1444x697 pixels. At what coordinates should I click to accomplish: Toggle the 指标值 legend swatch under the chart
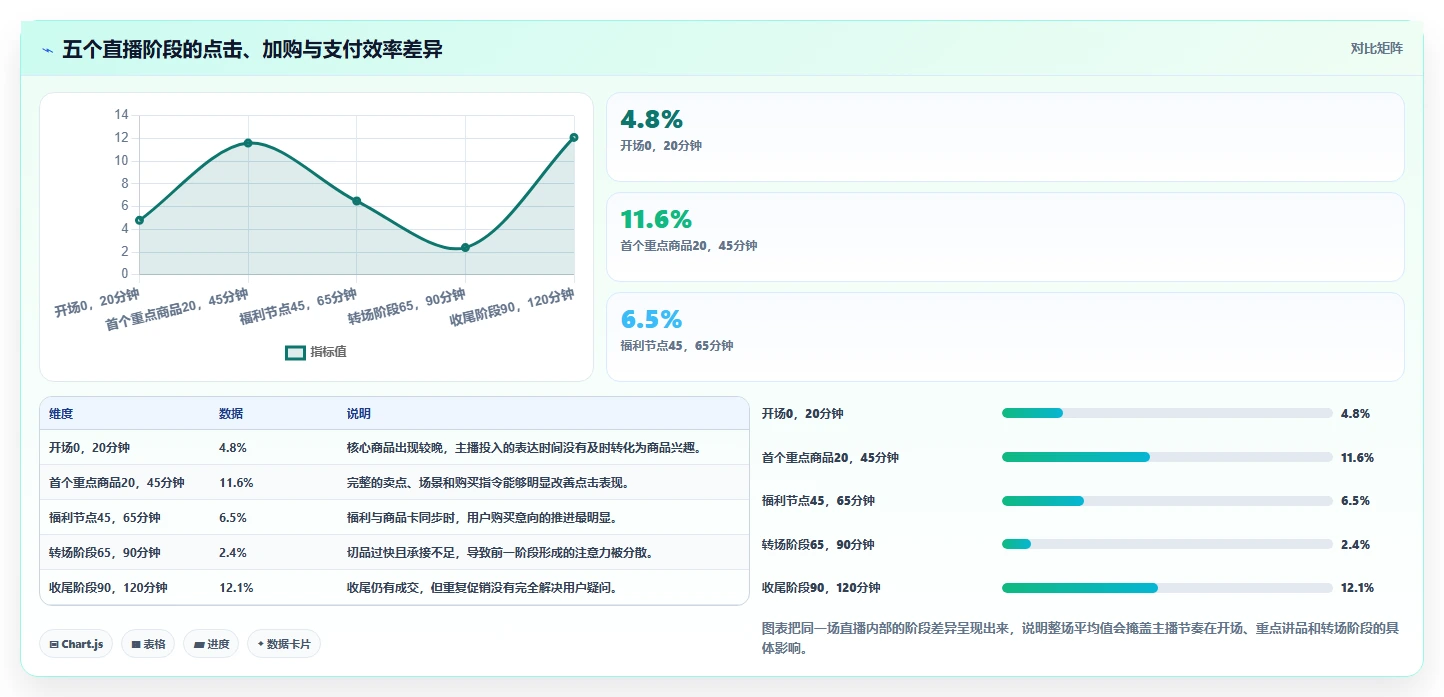295,352
